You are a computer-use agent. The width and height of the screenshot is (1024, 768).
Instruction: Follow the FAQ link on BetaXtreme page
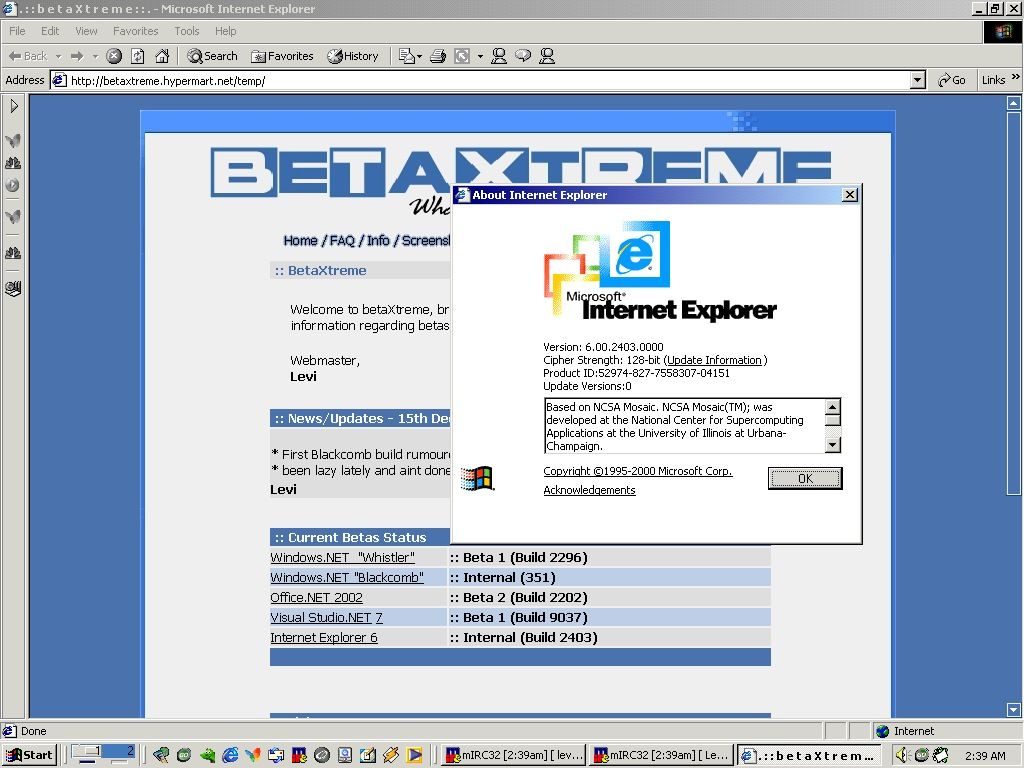coord(342,240)
